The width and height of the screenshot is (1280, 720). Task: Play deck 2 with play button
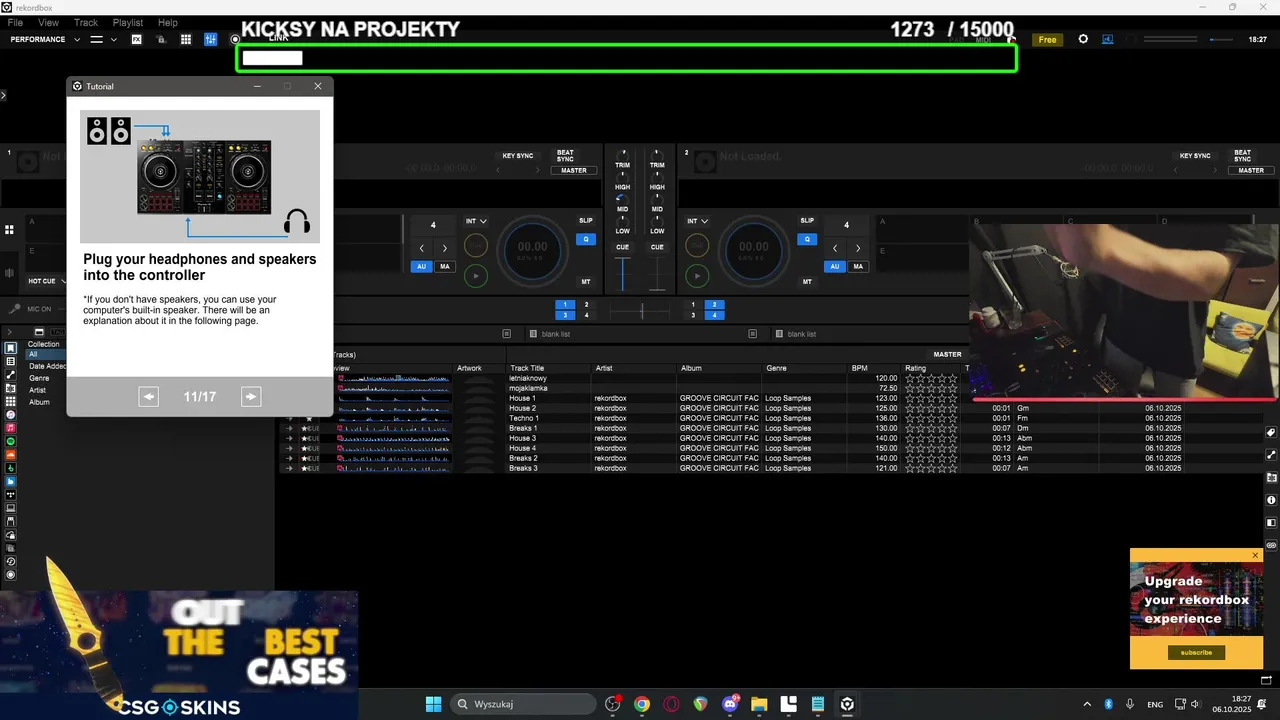698,275
